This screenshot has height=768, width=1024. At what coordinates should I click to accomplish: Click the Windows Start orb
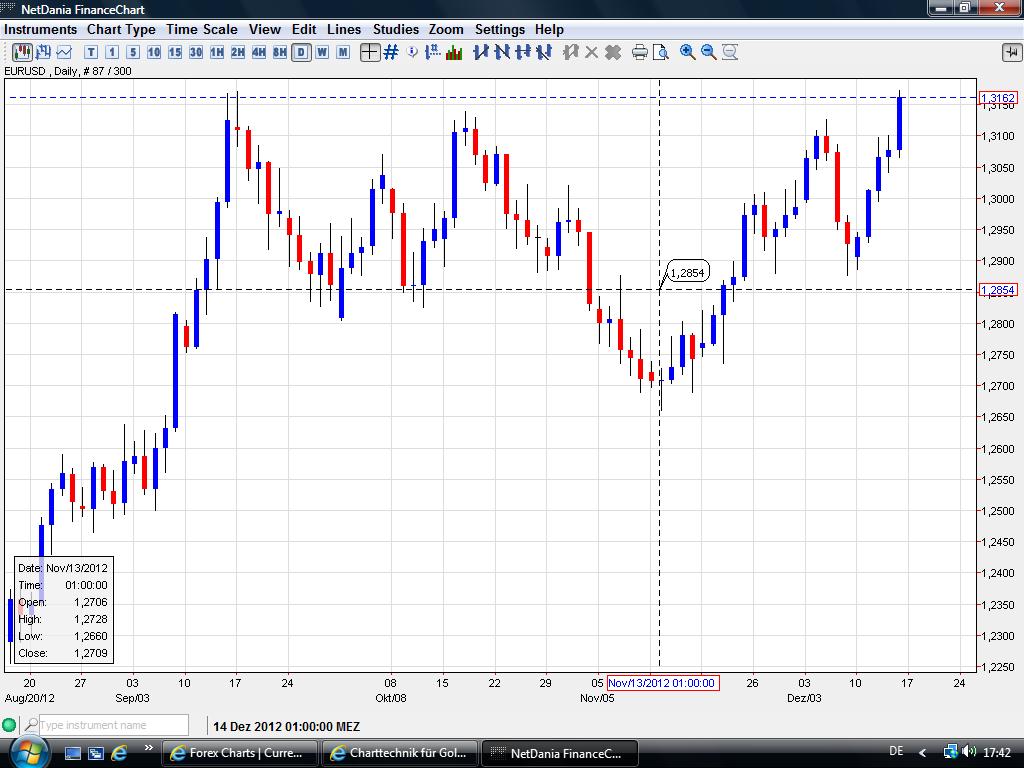pos(29,752)
